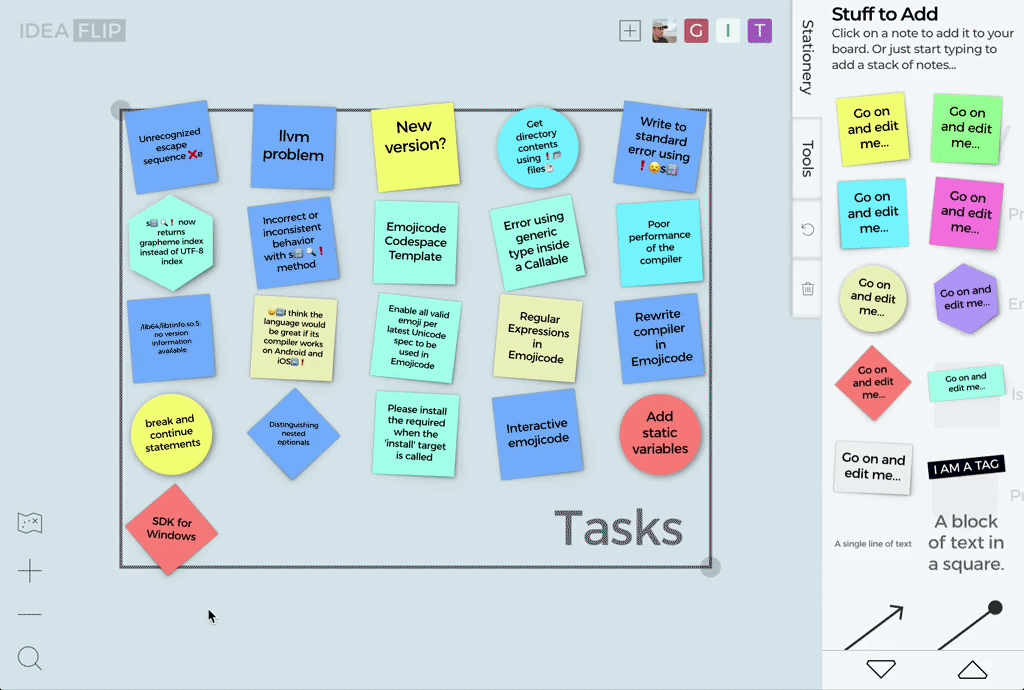Select 'break and continue statements' circle

[171, 434]
